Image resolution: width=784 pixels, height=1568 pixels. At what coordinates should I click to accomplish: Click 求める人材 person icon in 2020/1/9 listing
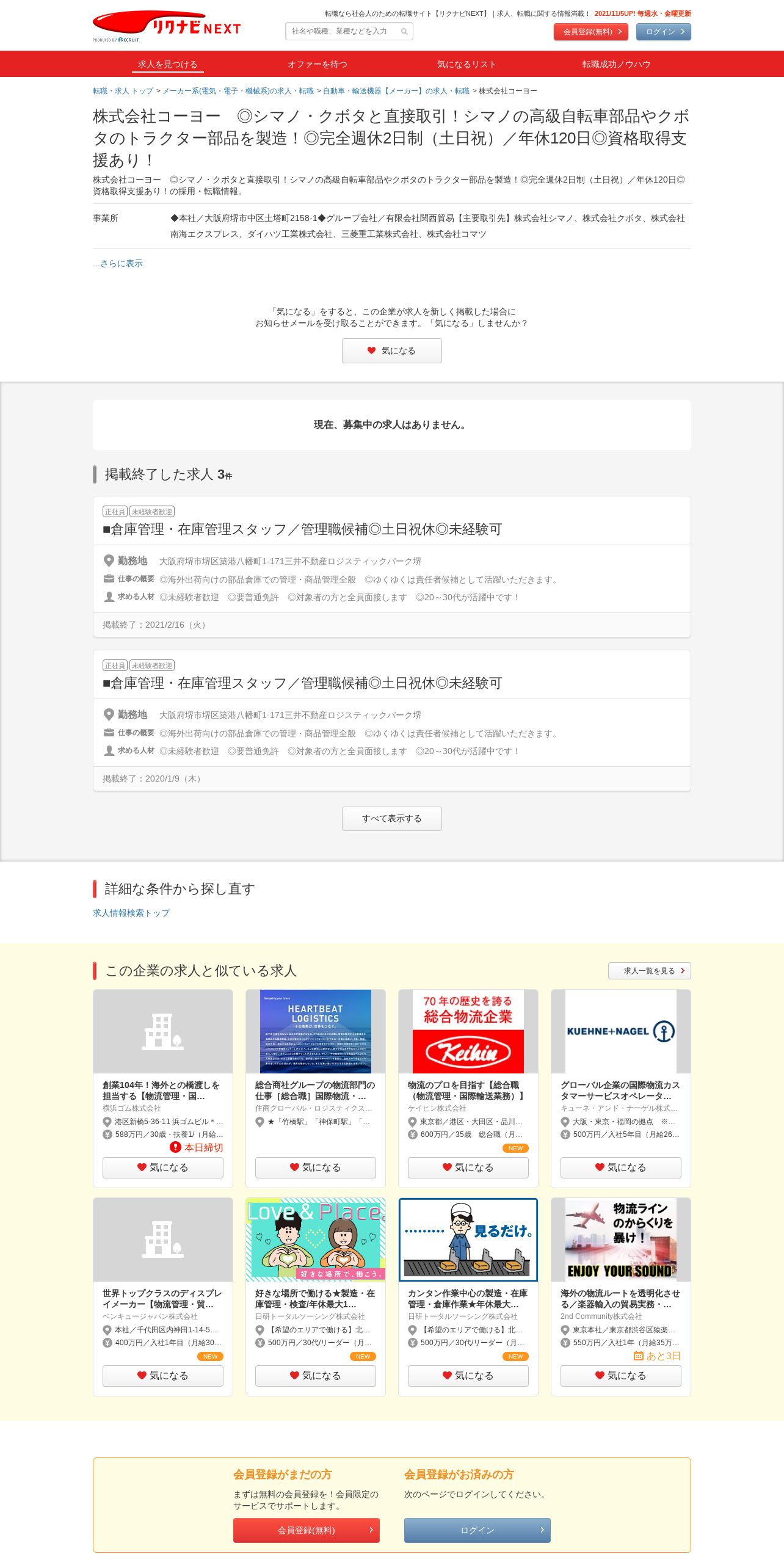pos(109,750)
